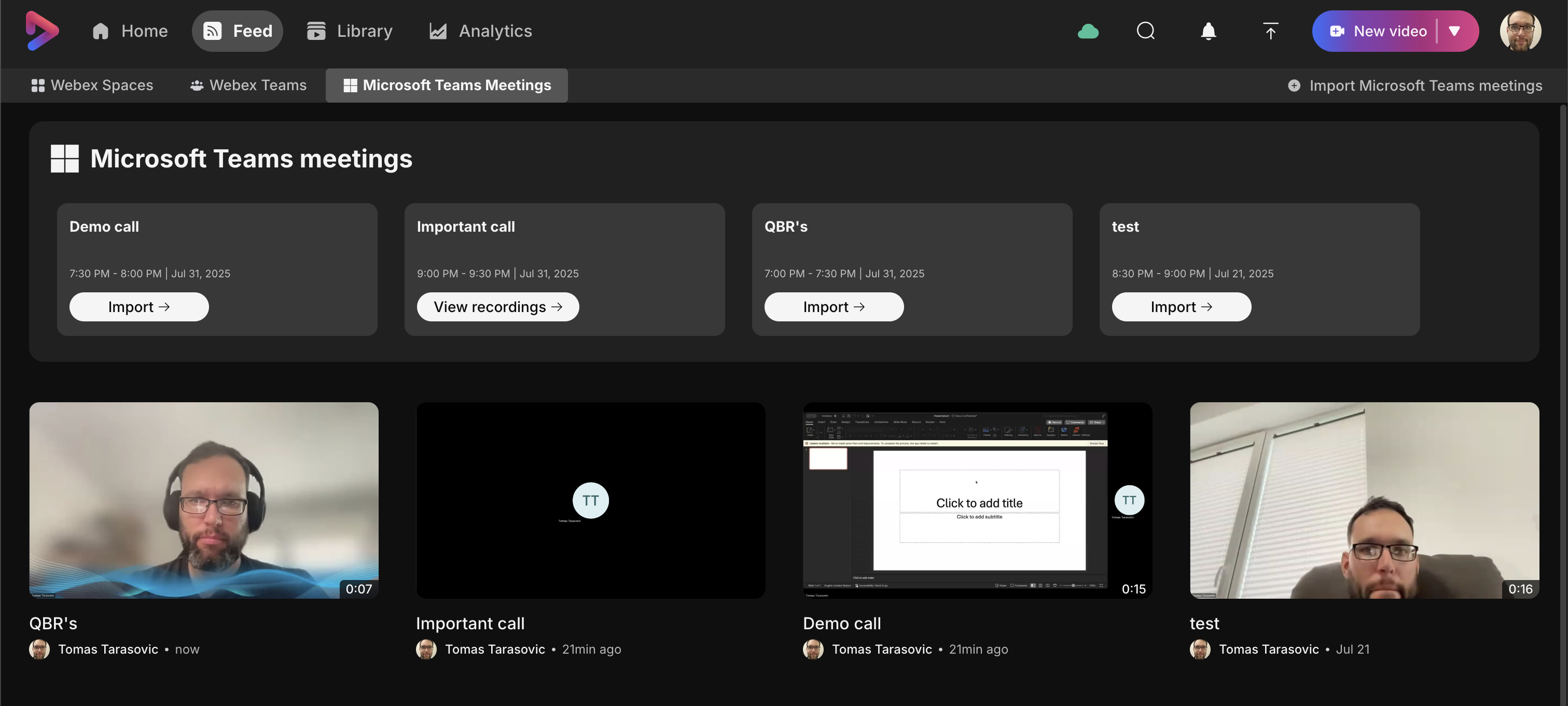Click '9:00 PM - 9:30 PM | Jul 31, 2025' time
The height and width of the screenshot is (706, 1568).
[498, 274]
